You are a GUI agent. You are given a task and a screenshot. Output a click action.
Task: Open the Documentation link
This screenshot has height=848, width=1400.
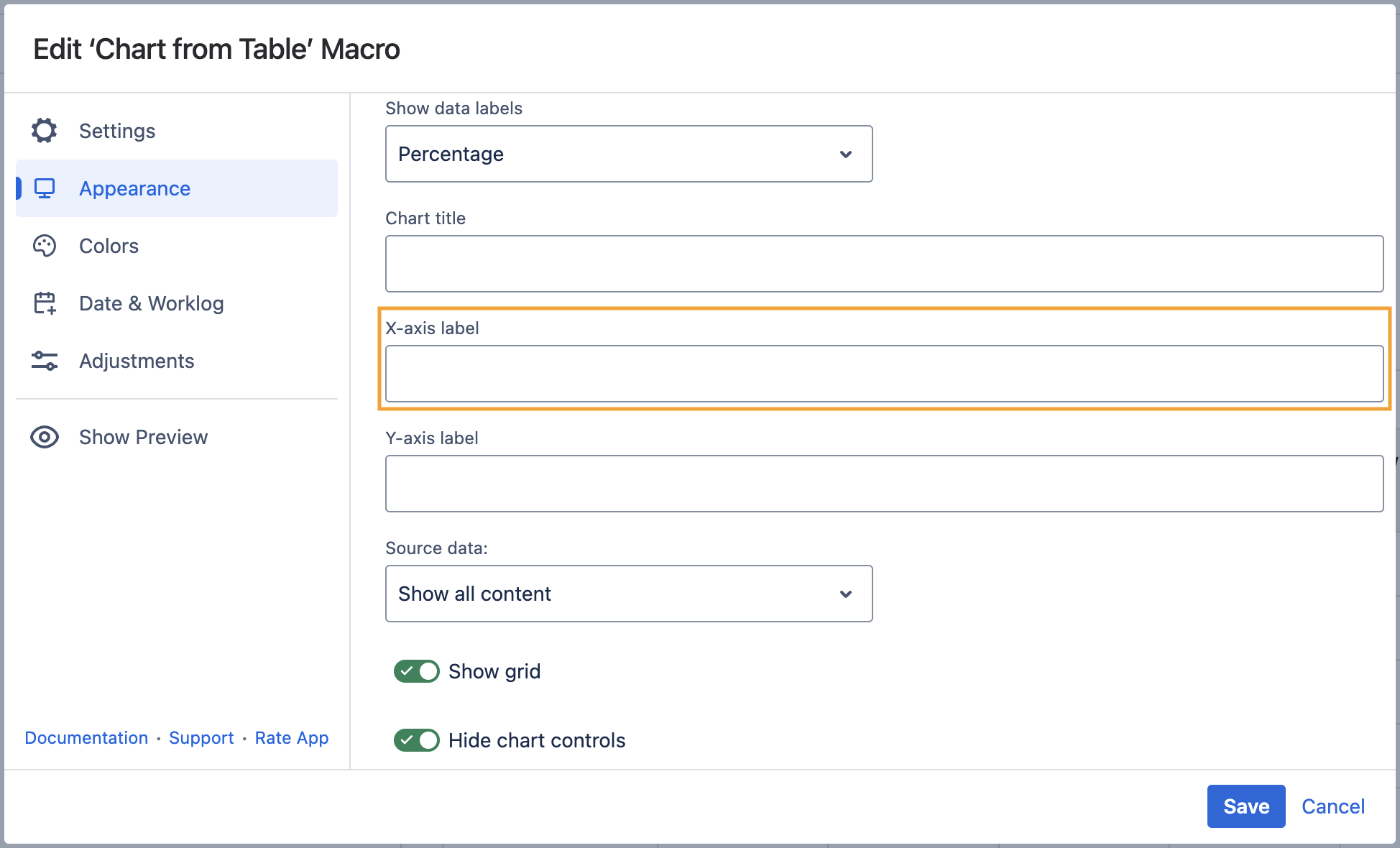point(86,738)
